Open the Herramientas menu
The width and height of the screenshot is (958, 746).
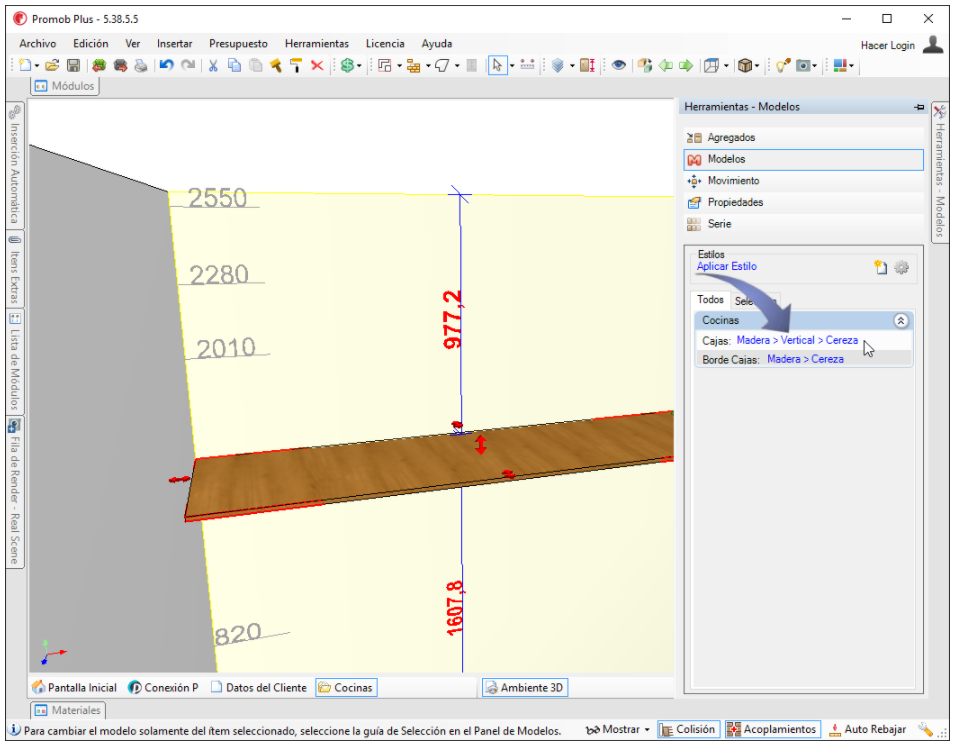pos(316,44)
